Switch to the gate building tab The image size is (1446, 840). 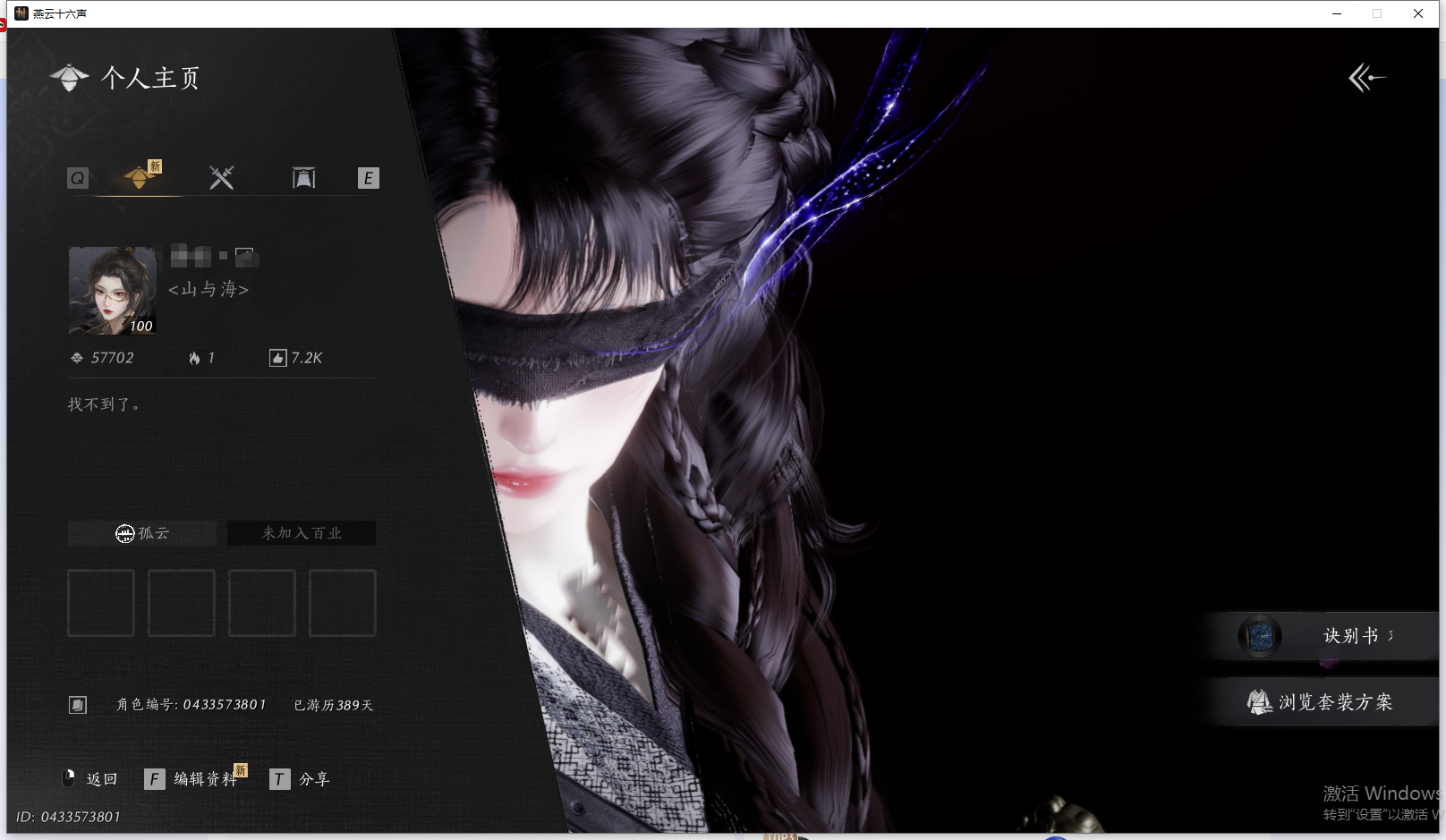pyautogui.click(x=303, y=178)
